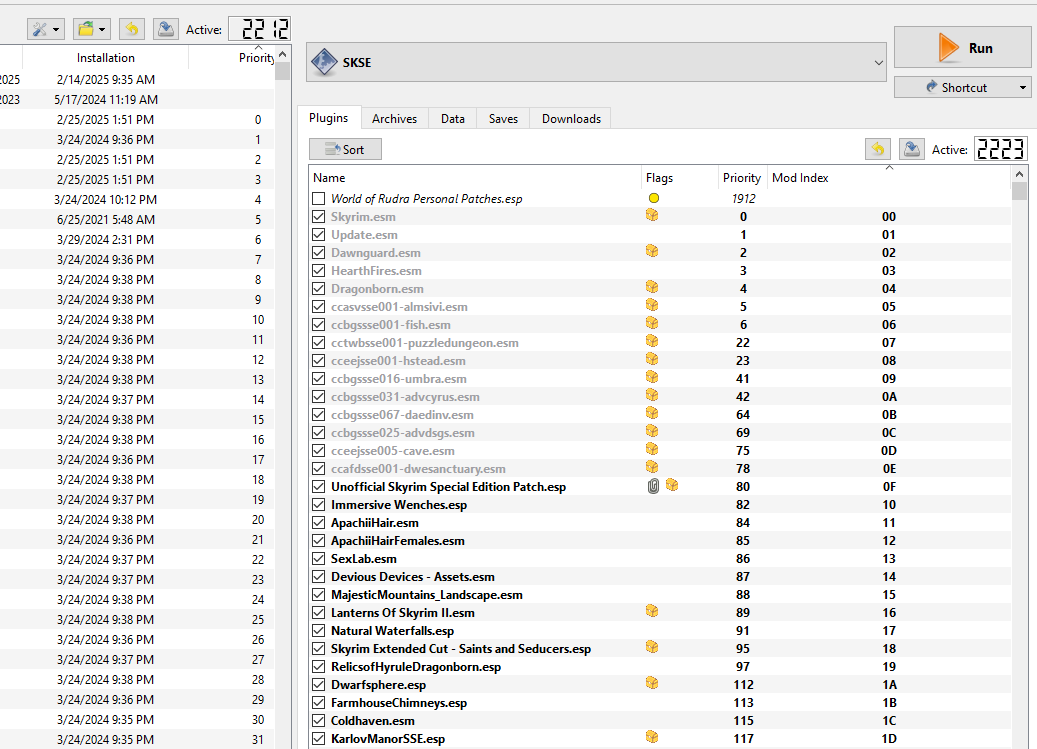Click the SKSE executable icon
Image resolution: width=1037 pixels, height=749 pixels.
pyautogui.click(x=324, y=62)
